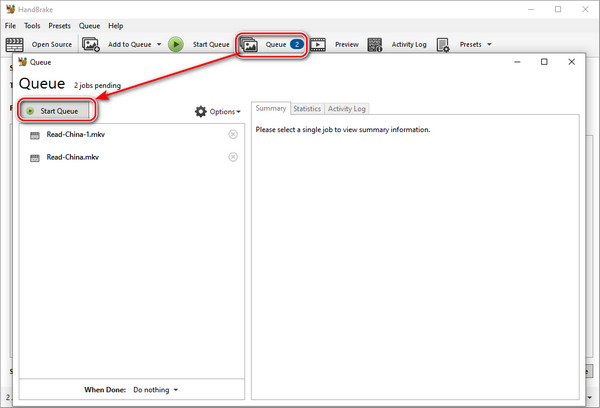Click the Preview toolbar label
Image resolution: width=600 pixels, height=408 pixels.
pos(347,44)
